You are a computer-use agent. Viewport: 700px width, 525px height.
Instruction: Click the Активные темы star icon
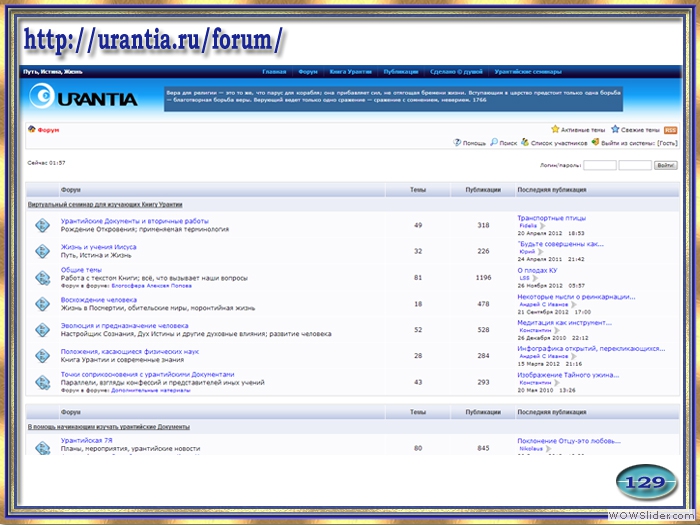tap(555, 129)
